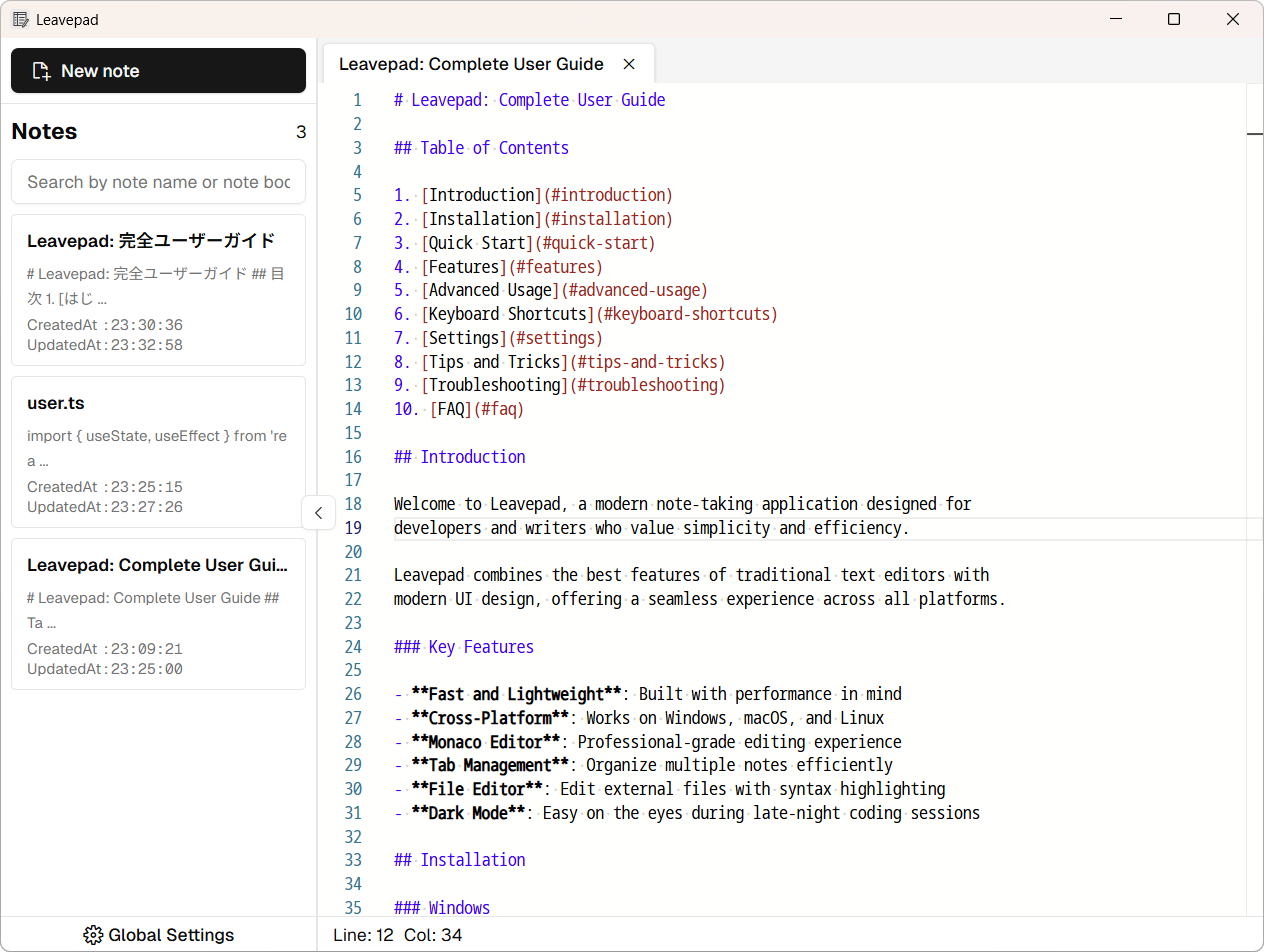Open the user.ts note card
This screenshot has width=1264, height=952.
pyautogui.click(x=158, y=452)
